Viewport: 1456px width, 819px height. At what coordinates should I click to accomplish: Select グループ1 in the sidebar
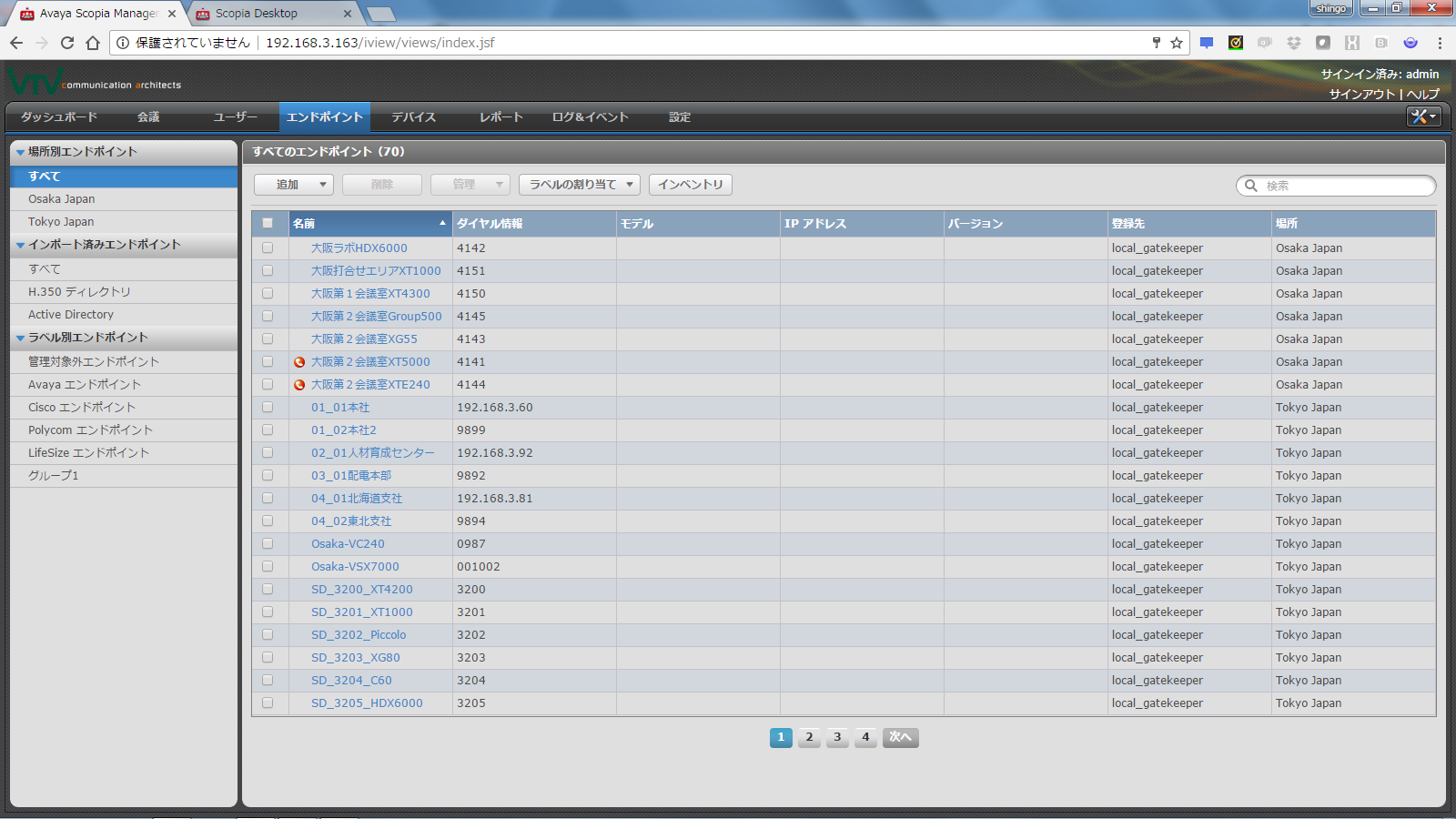click(124, 476)
